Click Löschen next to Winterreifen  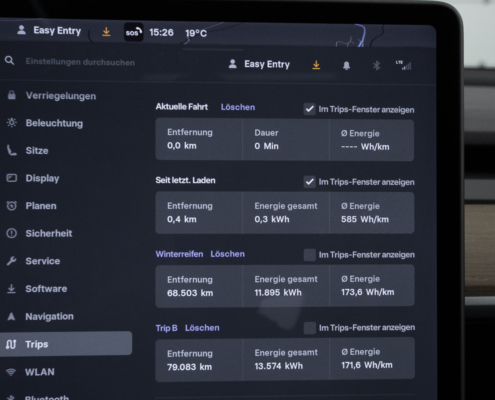[x=227, y=254]
